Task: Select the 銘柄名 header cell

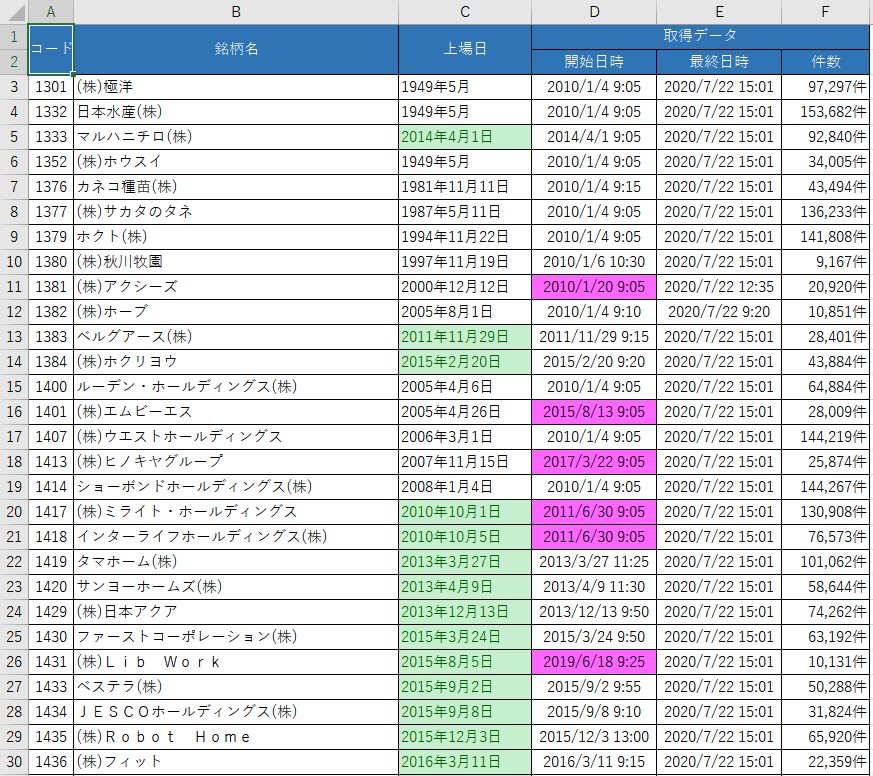Action: [236, 49]
